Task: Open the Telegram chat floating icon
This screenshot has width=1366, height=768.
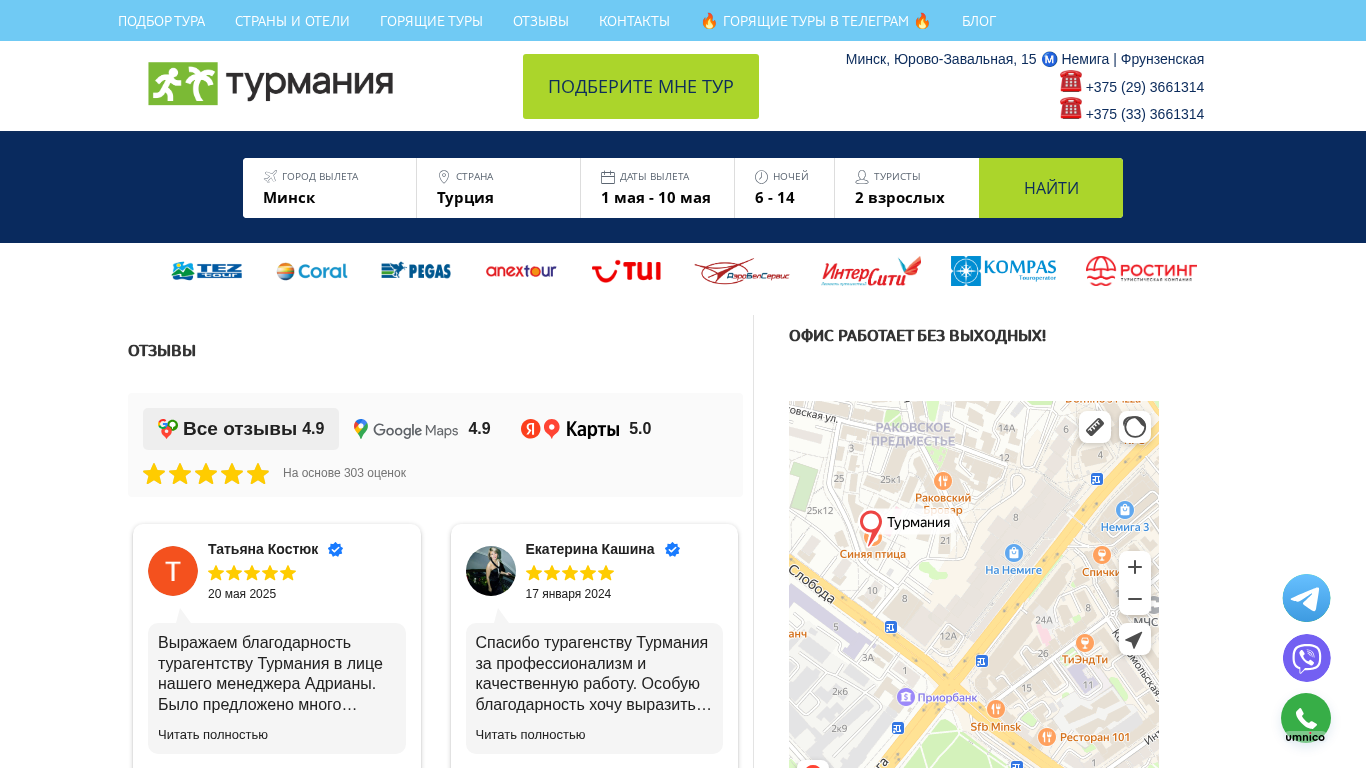Action: (1306, 598)
